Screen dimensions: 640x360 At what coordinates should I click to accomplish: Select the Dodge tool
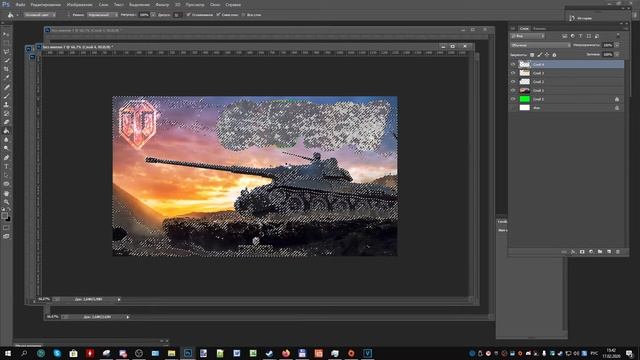tap(6, 148)
